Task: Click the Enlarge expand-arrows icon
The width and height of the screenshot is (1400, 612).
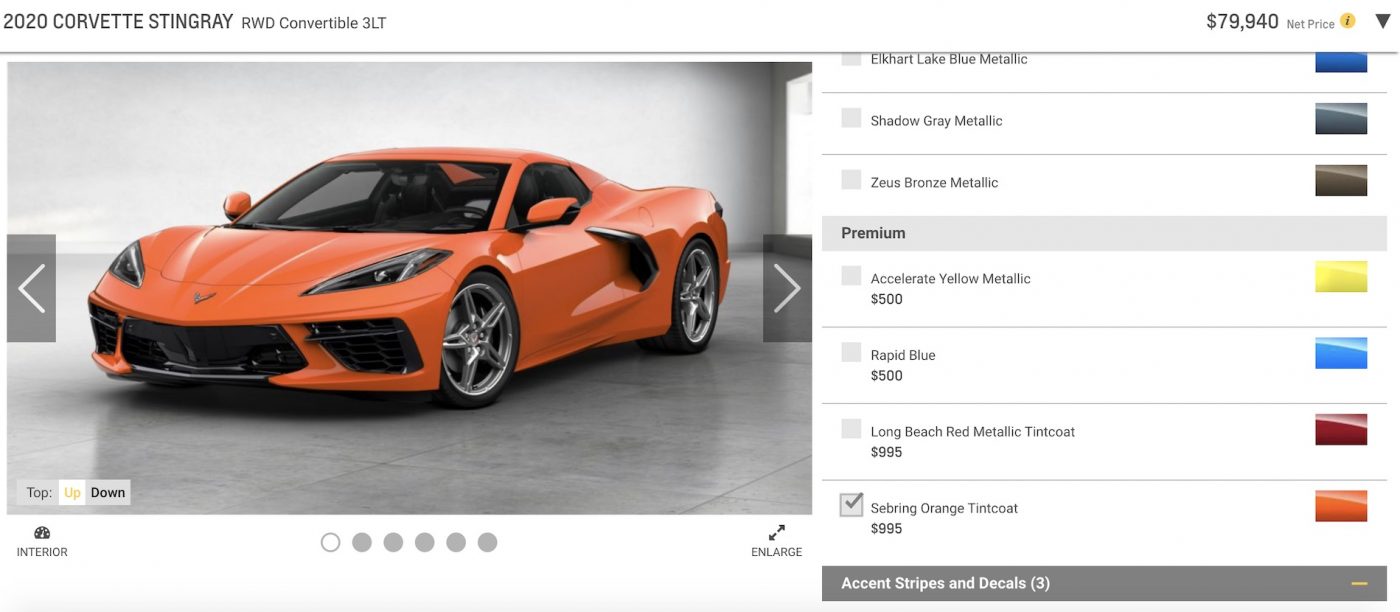Action: tap(776, 533)
